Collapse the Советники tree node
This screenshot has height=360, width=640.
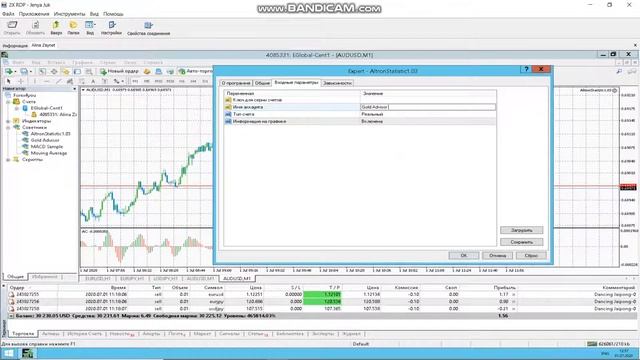[x=8, y=127]
